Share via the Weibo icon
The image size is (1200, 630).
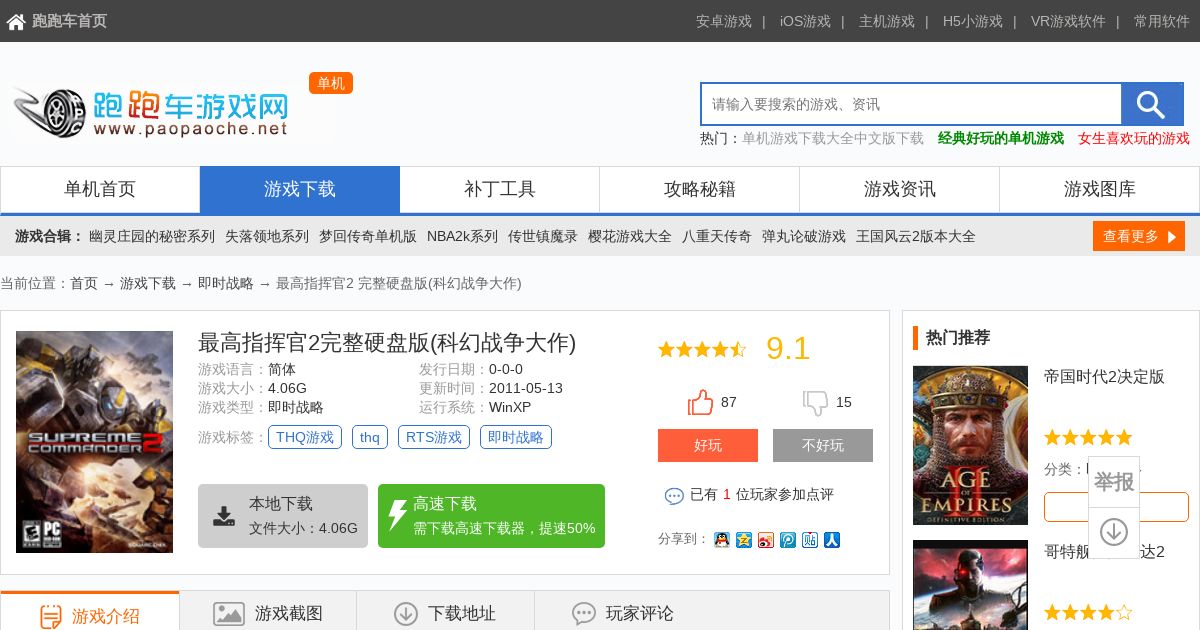[x=766, y=540]
